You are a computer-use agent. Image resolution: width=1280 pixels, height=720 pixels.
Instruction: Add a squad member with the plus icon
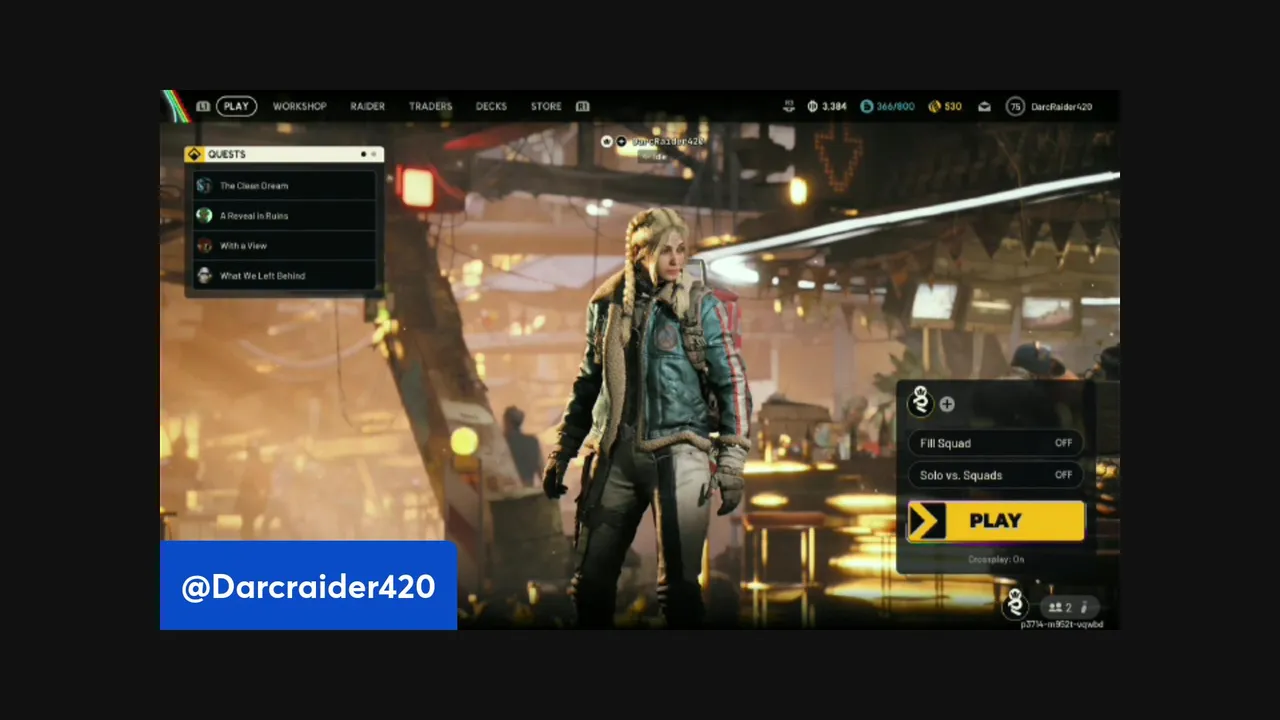(947, 404)
